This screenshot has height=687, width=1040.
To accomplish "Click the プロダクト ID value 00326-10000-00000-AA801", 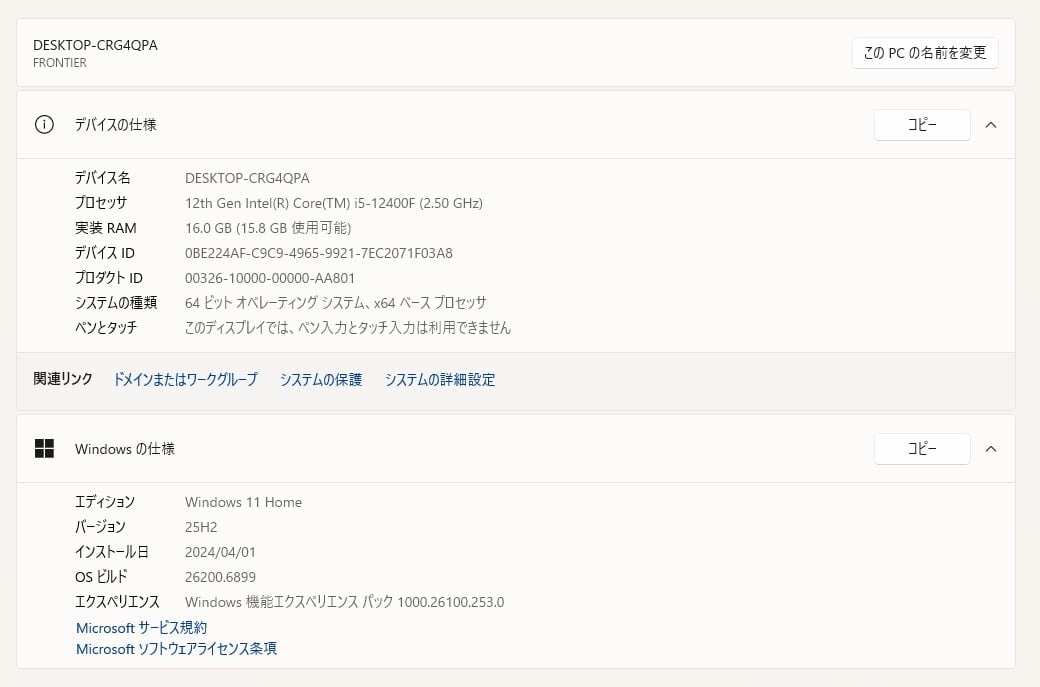I will pyautogui.click(x=270, y=279).
